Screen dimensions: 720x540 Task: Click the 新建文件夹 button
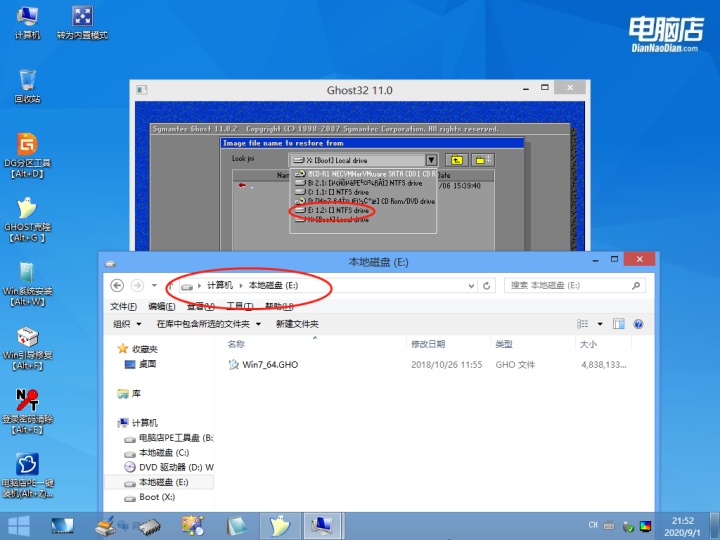tap(297, 324)
